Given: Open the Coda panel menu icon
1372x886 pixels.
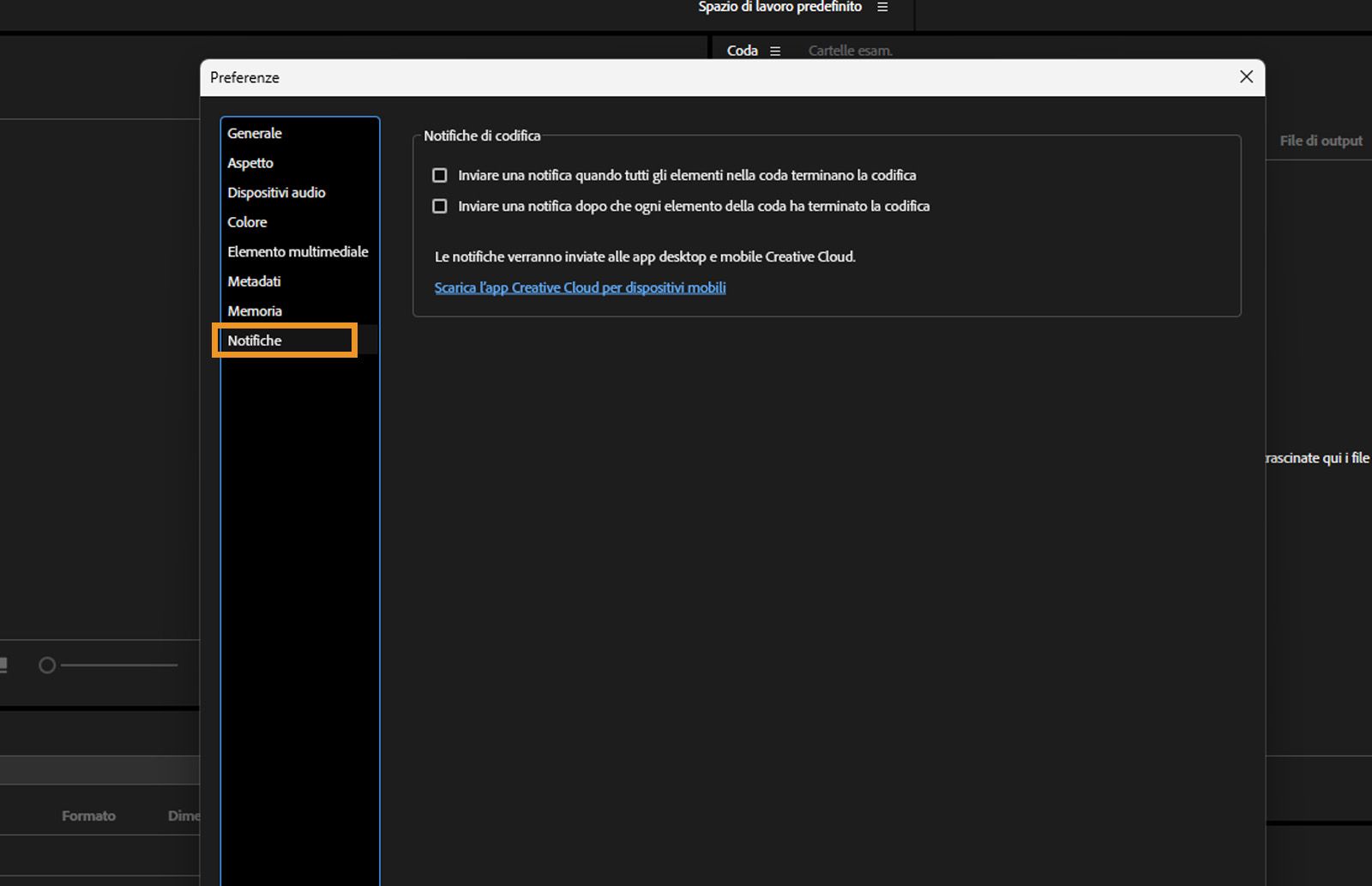Looking at the screenshot, I should click(775, 51).
